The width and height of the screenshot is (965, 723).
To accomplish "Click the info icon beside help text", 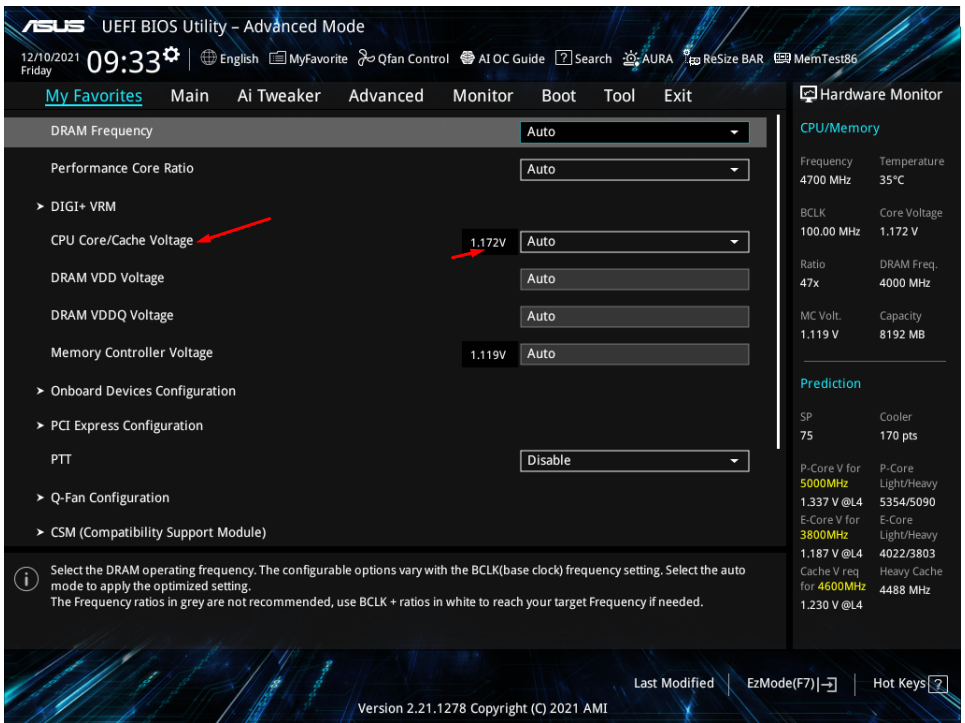I will click(x=26, y=579).
